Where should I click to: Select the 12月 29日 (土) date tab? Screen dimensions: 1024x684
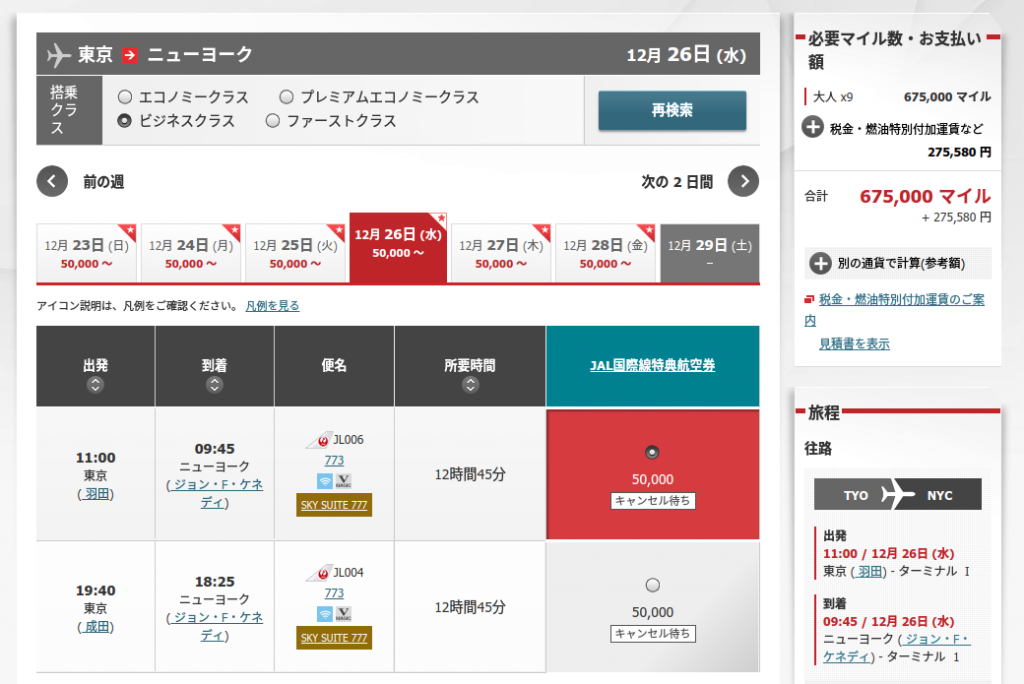tap(710, 253)
